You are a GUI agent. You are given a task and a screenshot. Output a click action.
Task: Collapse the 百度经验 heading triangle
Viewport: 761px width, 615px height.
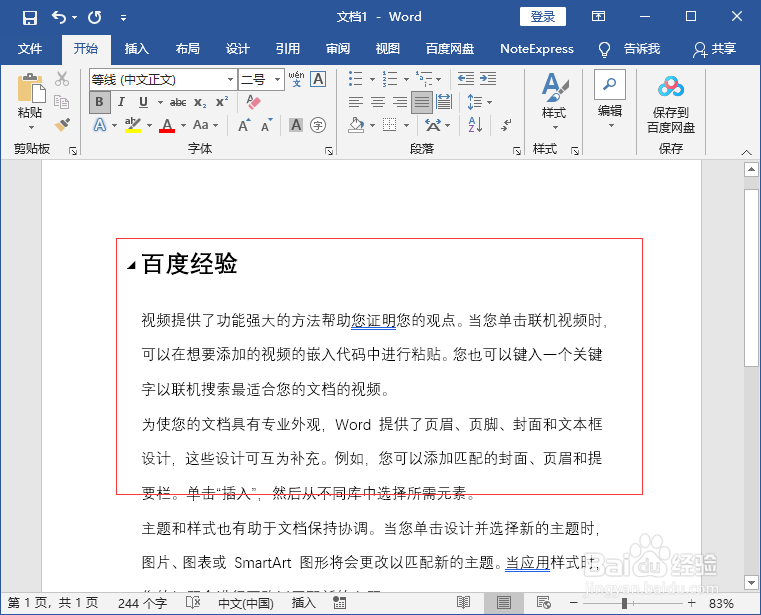pos(131,266)
